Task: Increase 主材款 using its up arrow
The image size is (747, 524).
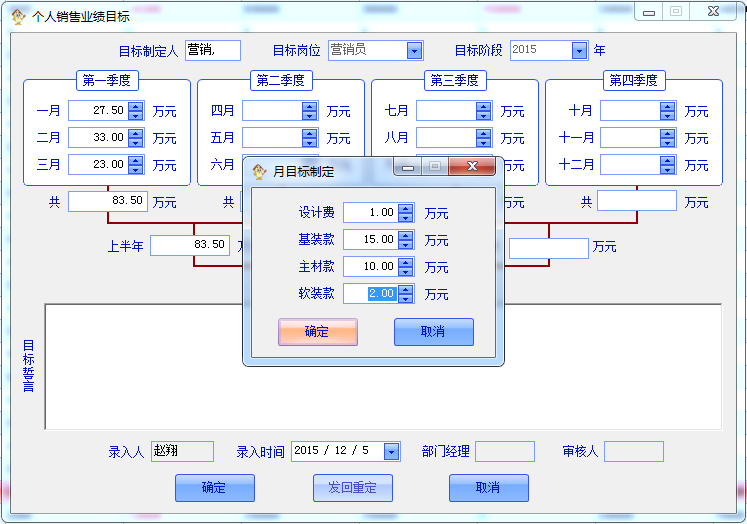Action: tap(405, 262)
